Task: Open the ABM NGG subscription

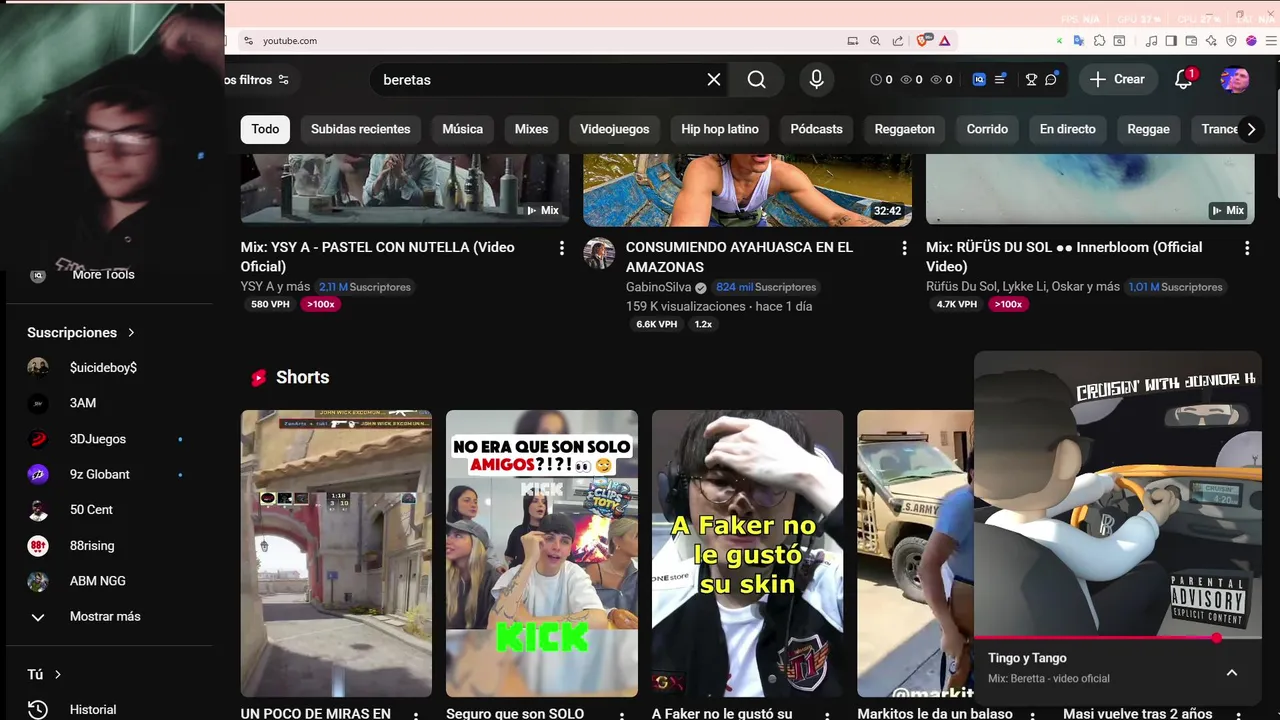Action: click(x=98, y=581)
